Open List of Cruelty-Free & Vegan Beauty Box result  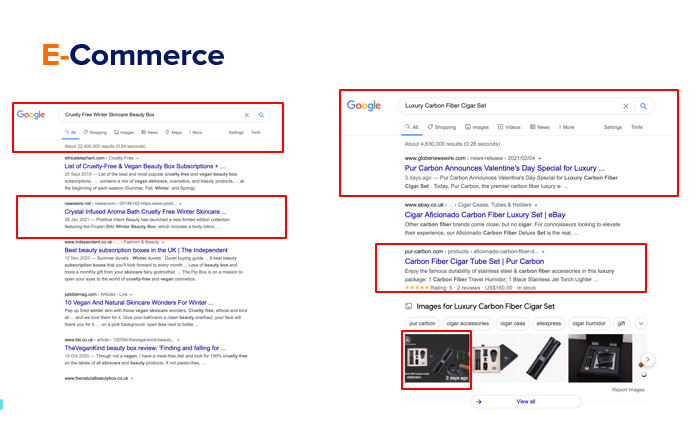145,166
